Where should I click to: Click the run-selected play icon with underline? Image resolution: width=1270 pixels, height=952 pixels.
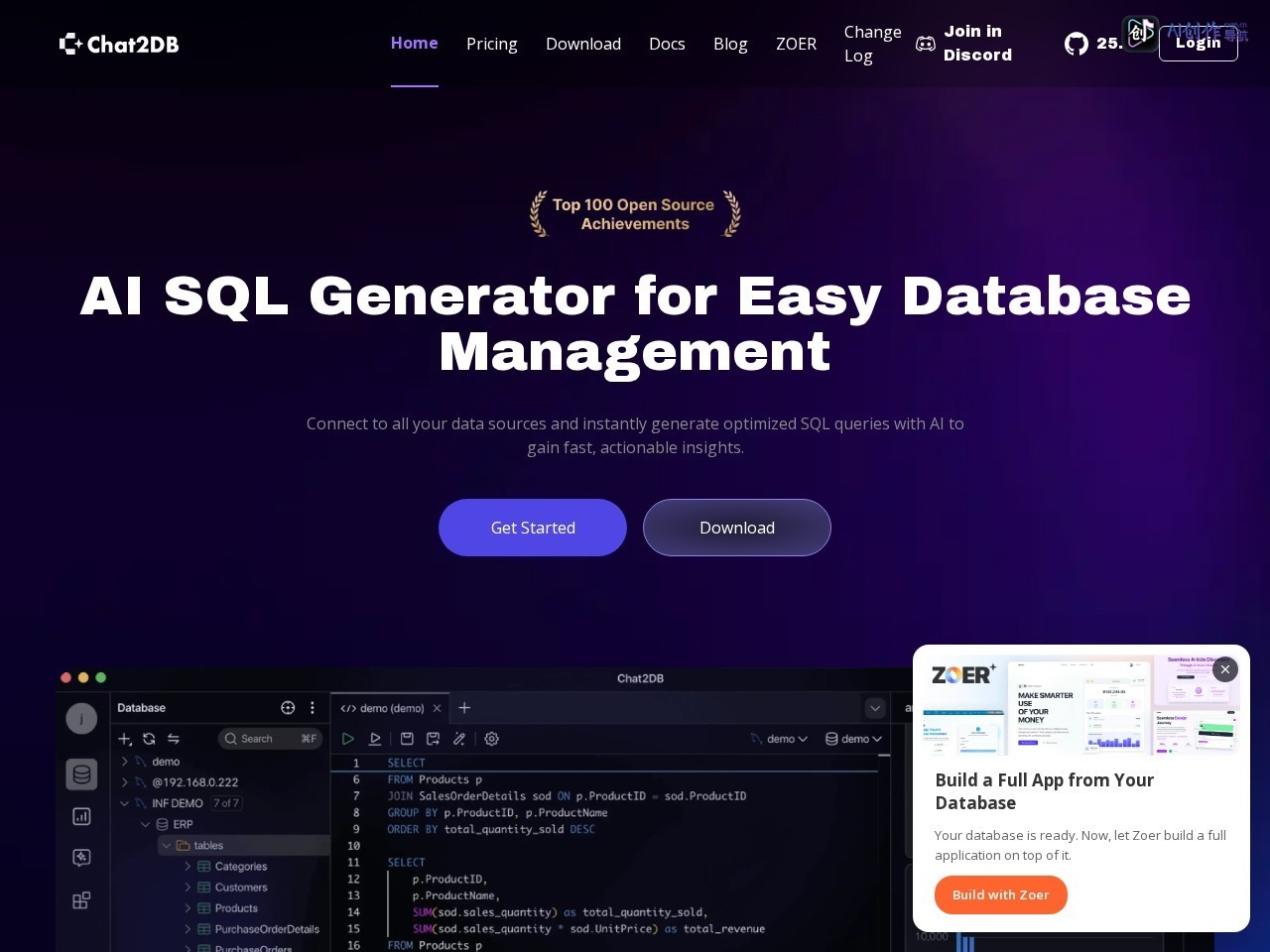tap(375, 739)
